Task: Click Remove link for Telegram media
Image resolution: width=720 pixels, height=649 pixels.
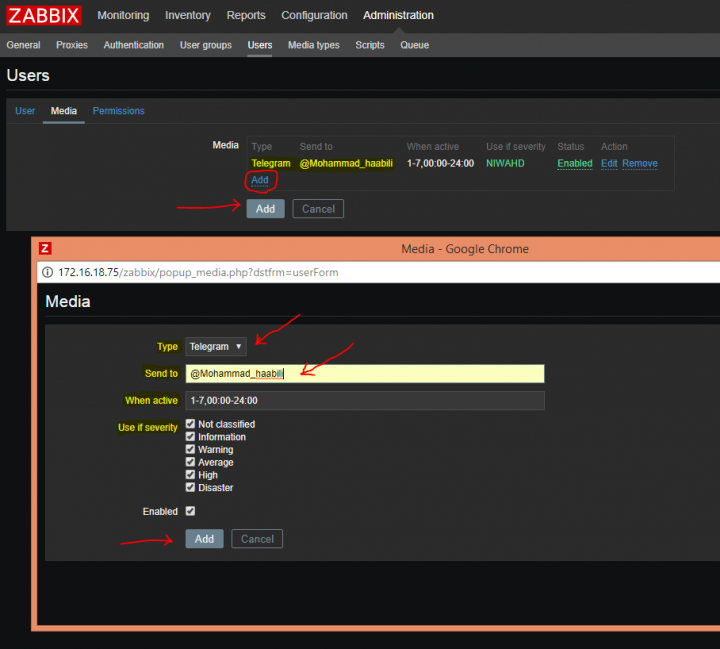Action: click(x=640, y=164)
